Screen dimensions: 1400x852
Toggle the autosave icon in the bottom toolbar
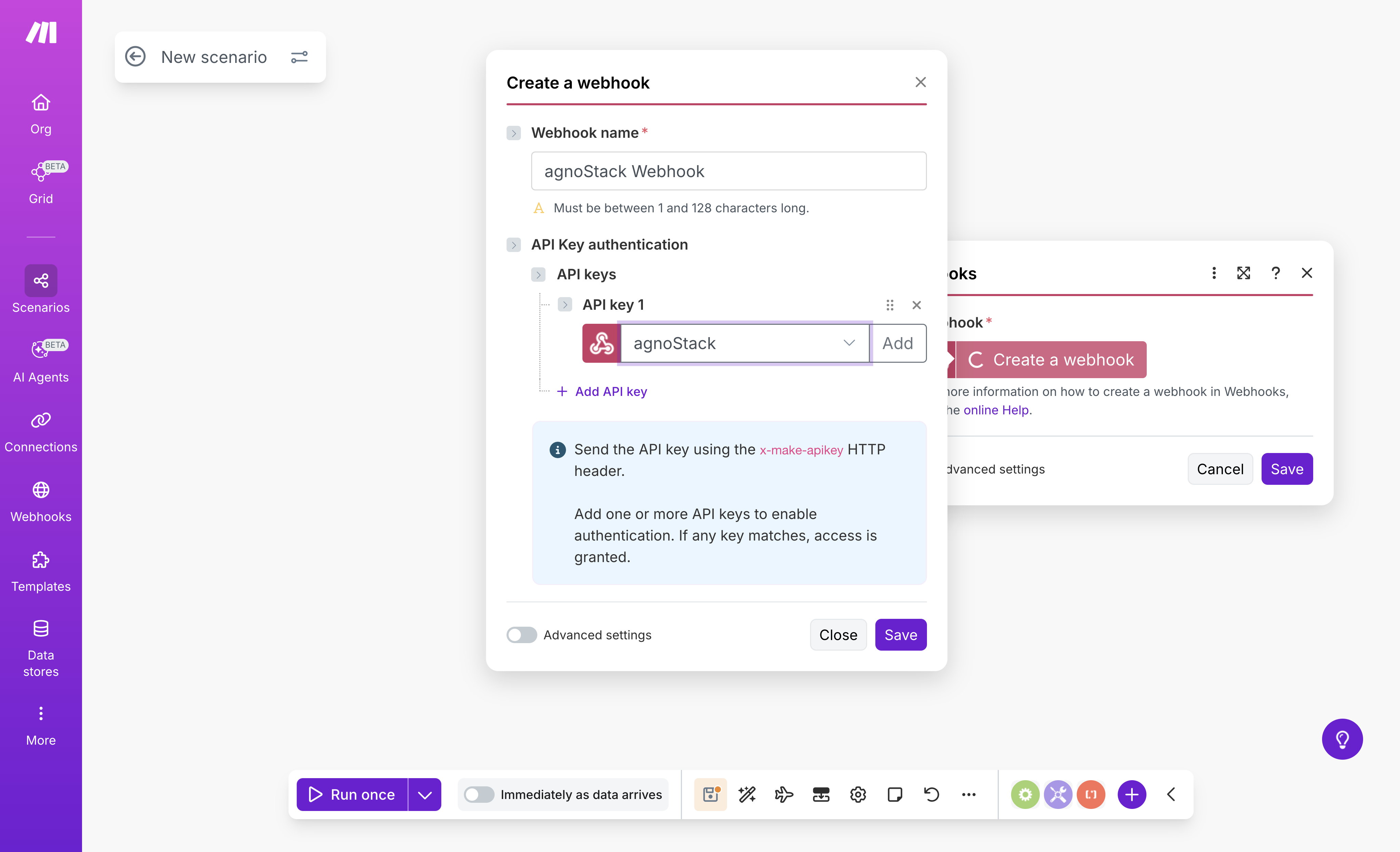tap(710, 794)
